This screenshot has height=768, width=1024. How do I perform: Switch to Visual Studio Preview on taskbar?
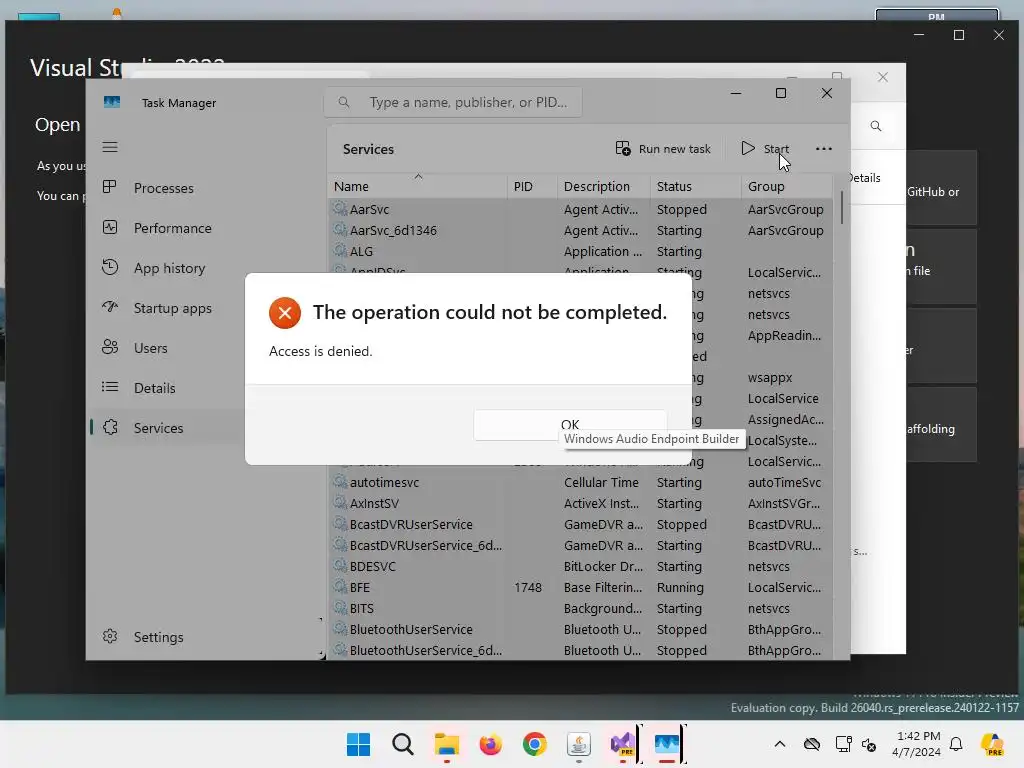(622, 744)
